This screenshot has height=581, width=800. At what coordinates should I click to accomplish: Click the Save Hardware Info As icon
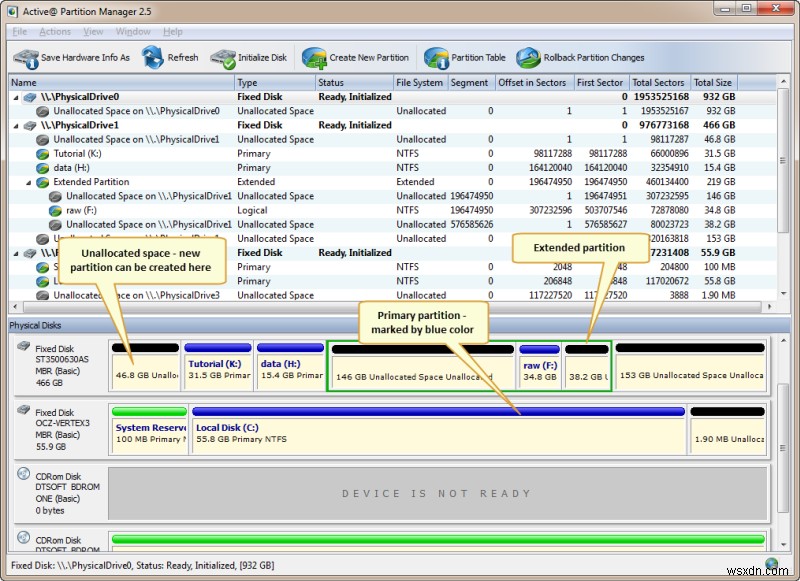click(x=26, y=58)
